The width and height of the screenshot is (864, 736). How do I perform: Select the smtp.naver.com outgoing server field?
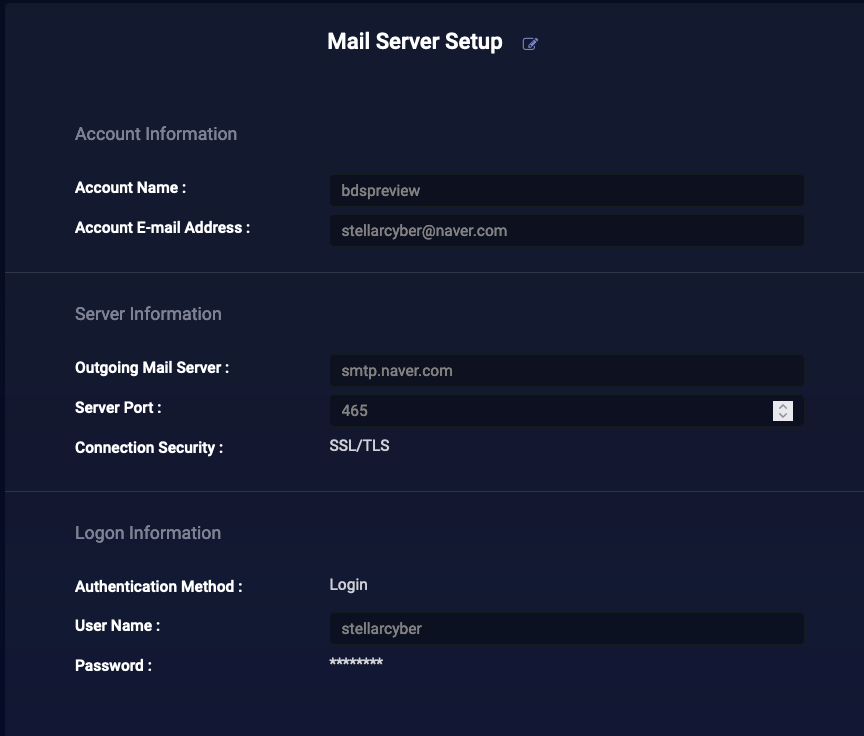pos(566,371)
